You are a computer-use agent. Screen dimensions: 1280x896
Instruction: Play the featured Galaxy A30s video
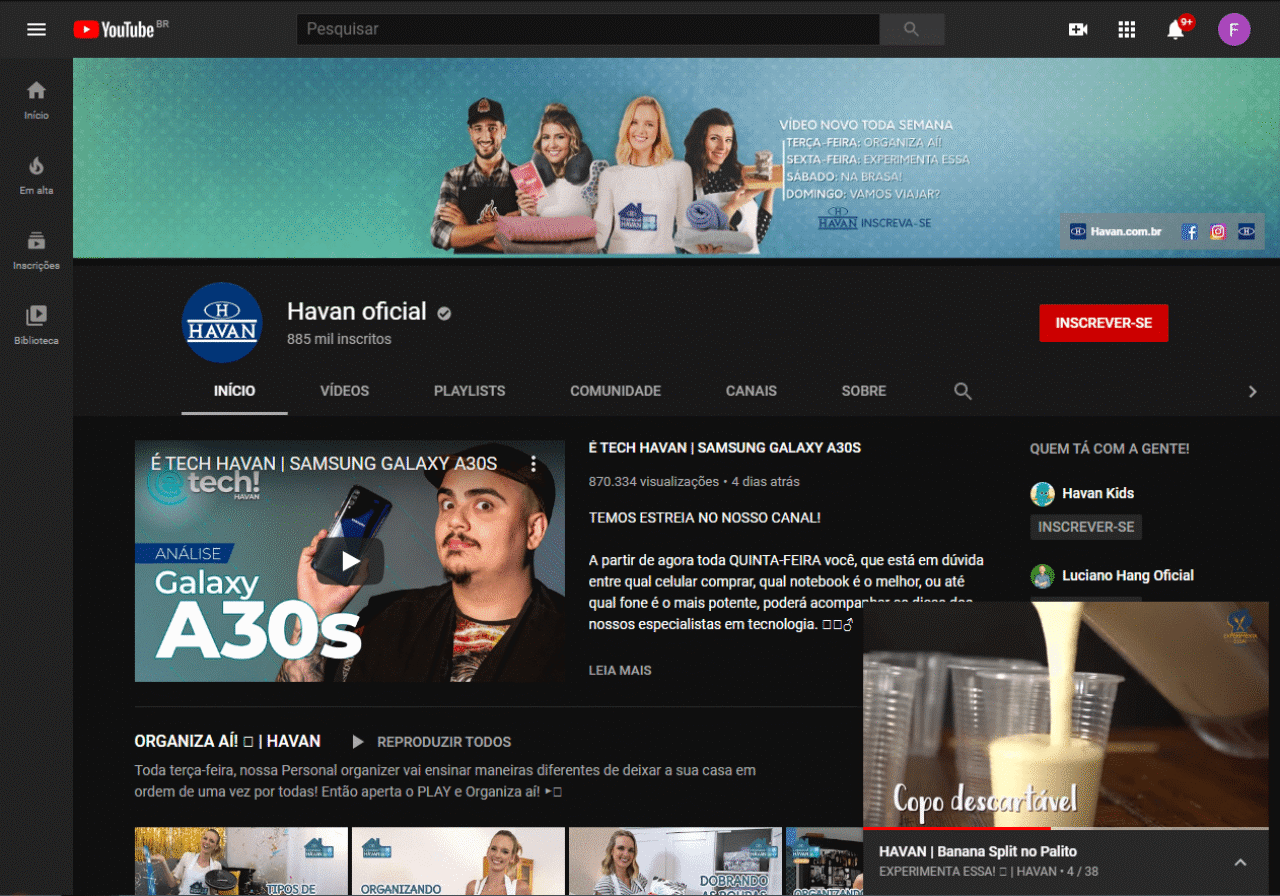pyautogui.click(x=350, y=561)
